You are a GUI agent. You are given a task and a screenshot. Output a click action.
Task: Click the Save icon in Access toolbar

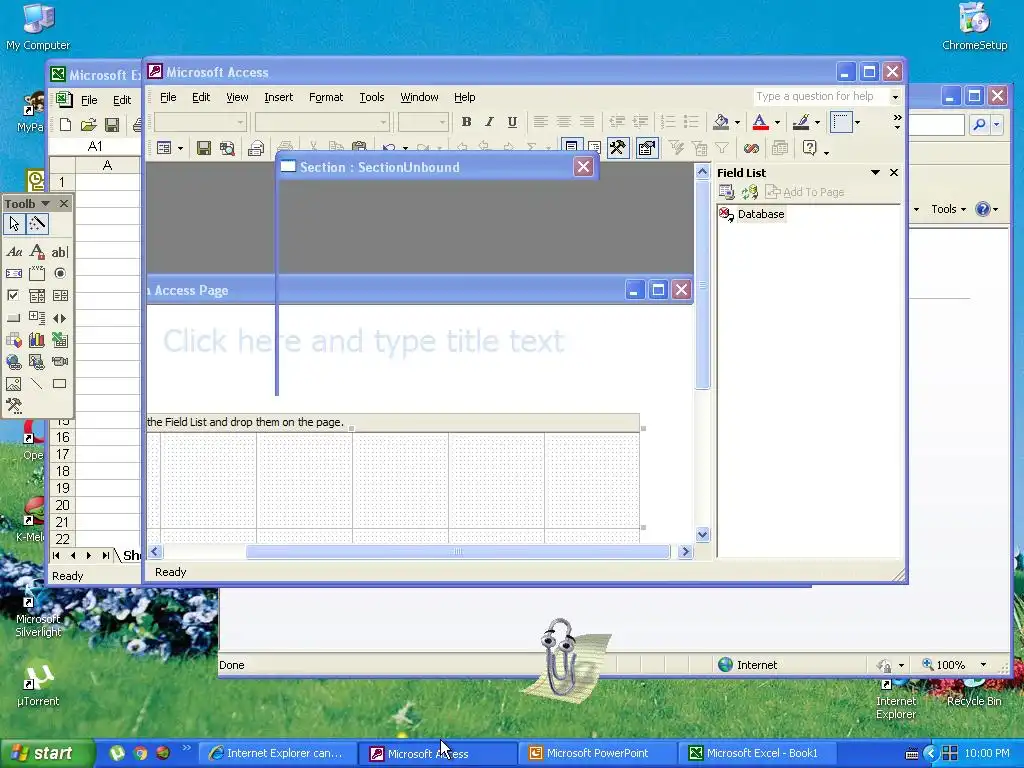[204, 148]
